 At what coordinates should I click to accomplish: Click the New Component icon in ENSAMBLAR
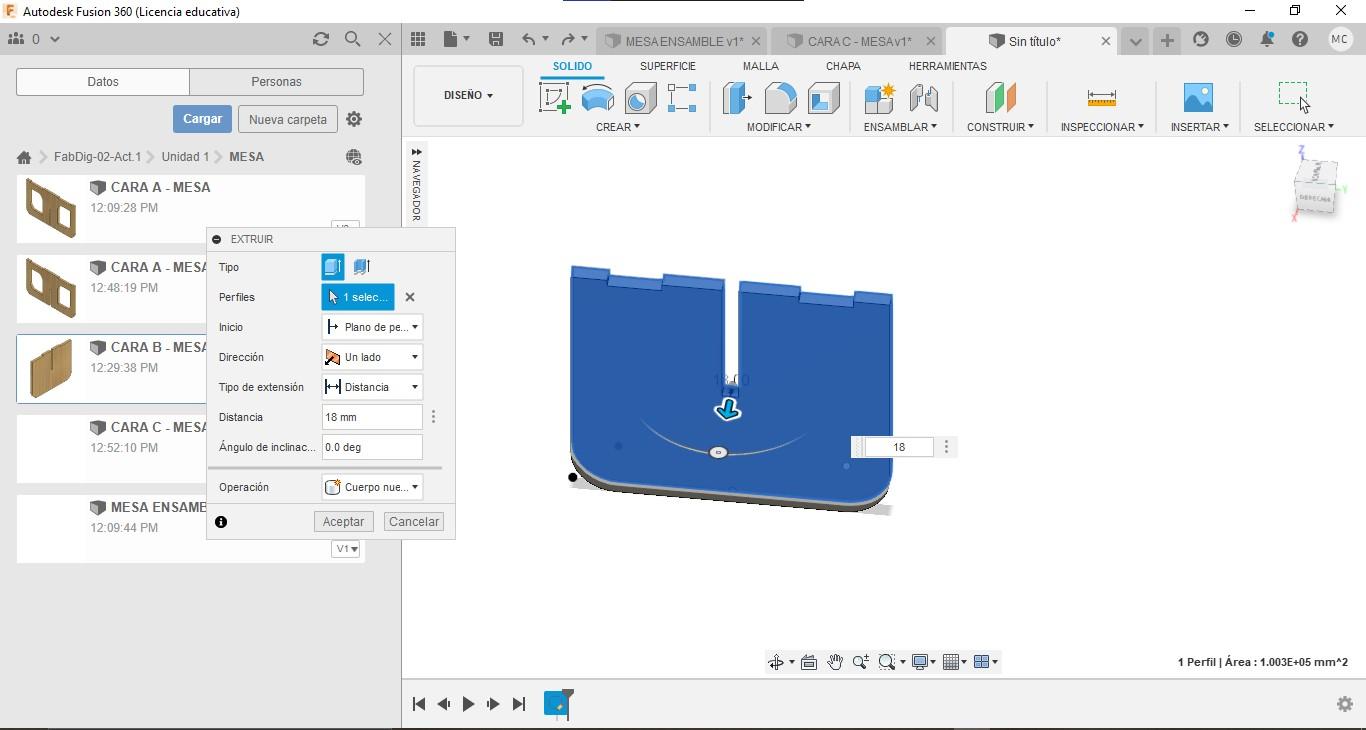point(880,98)
